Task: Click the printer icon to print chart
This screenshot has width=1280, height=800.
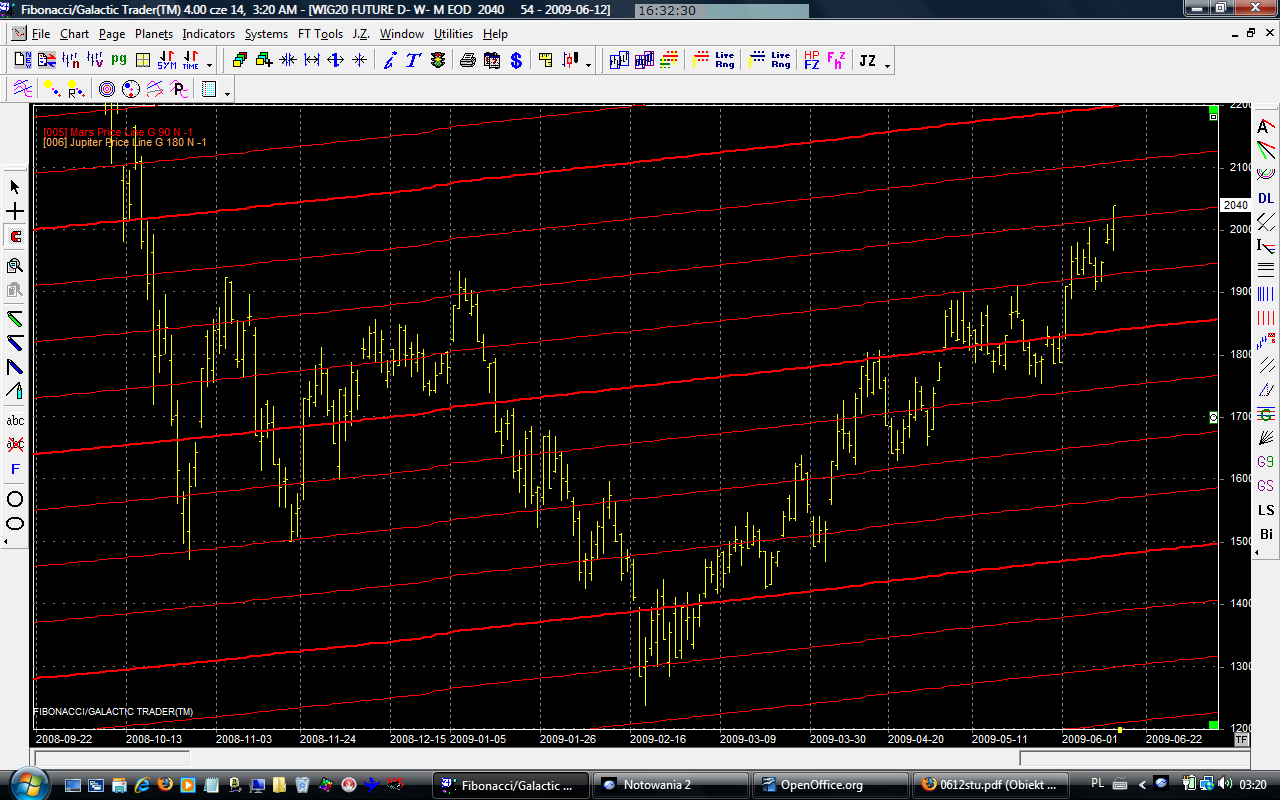Action: (467, 60)
